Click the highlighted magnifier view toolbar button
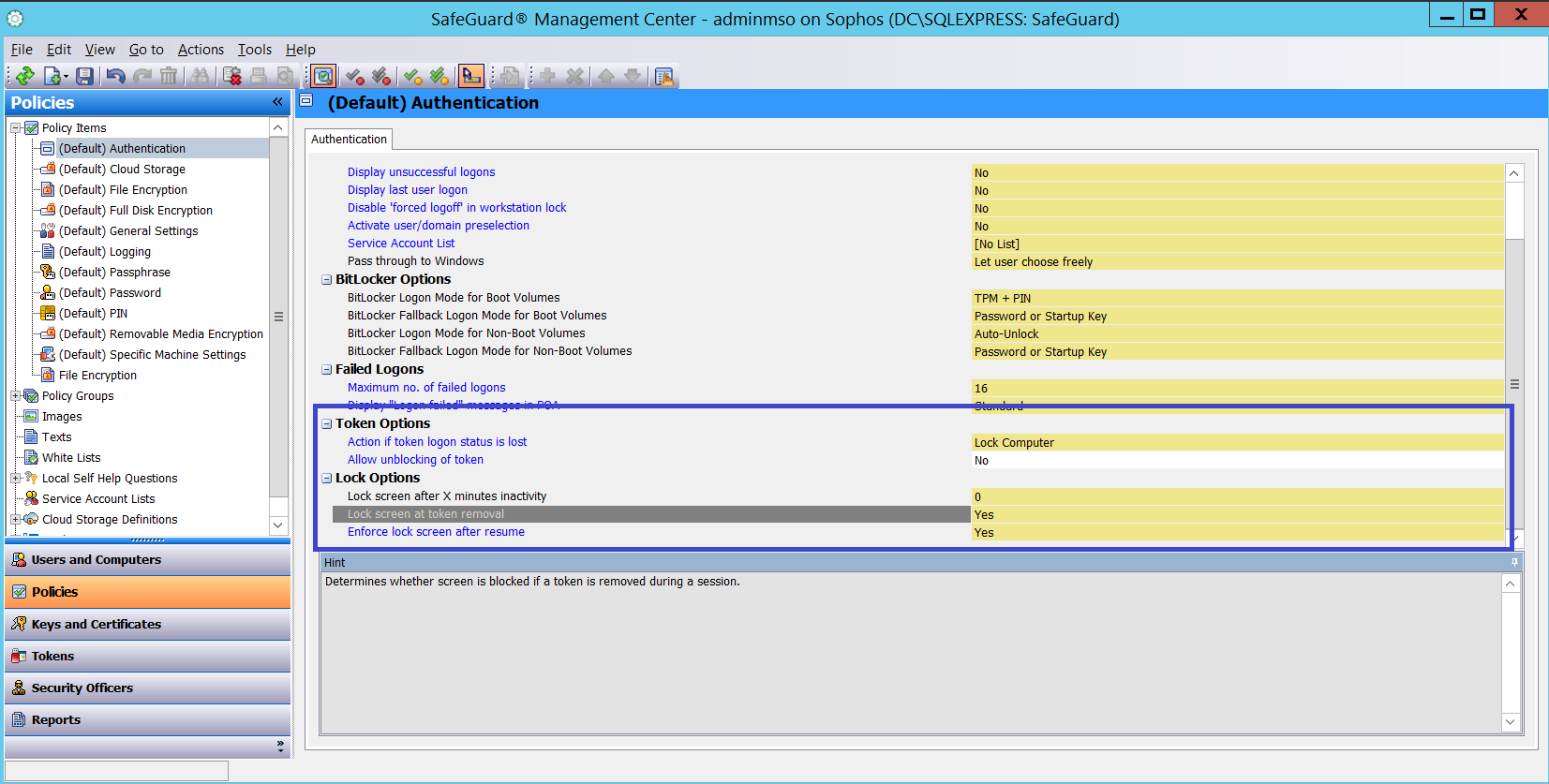Screen dimensions: 1549x784 coord(323,76)
